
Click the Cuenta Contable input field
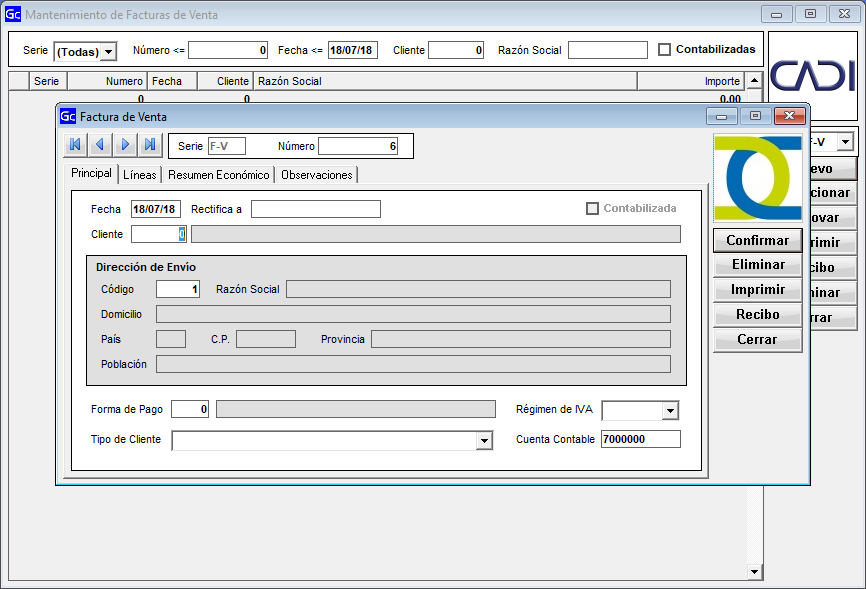(x=640, y=439)
